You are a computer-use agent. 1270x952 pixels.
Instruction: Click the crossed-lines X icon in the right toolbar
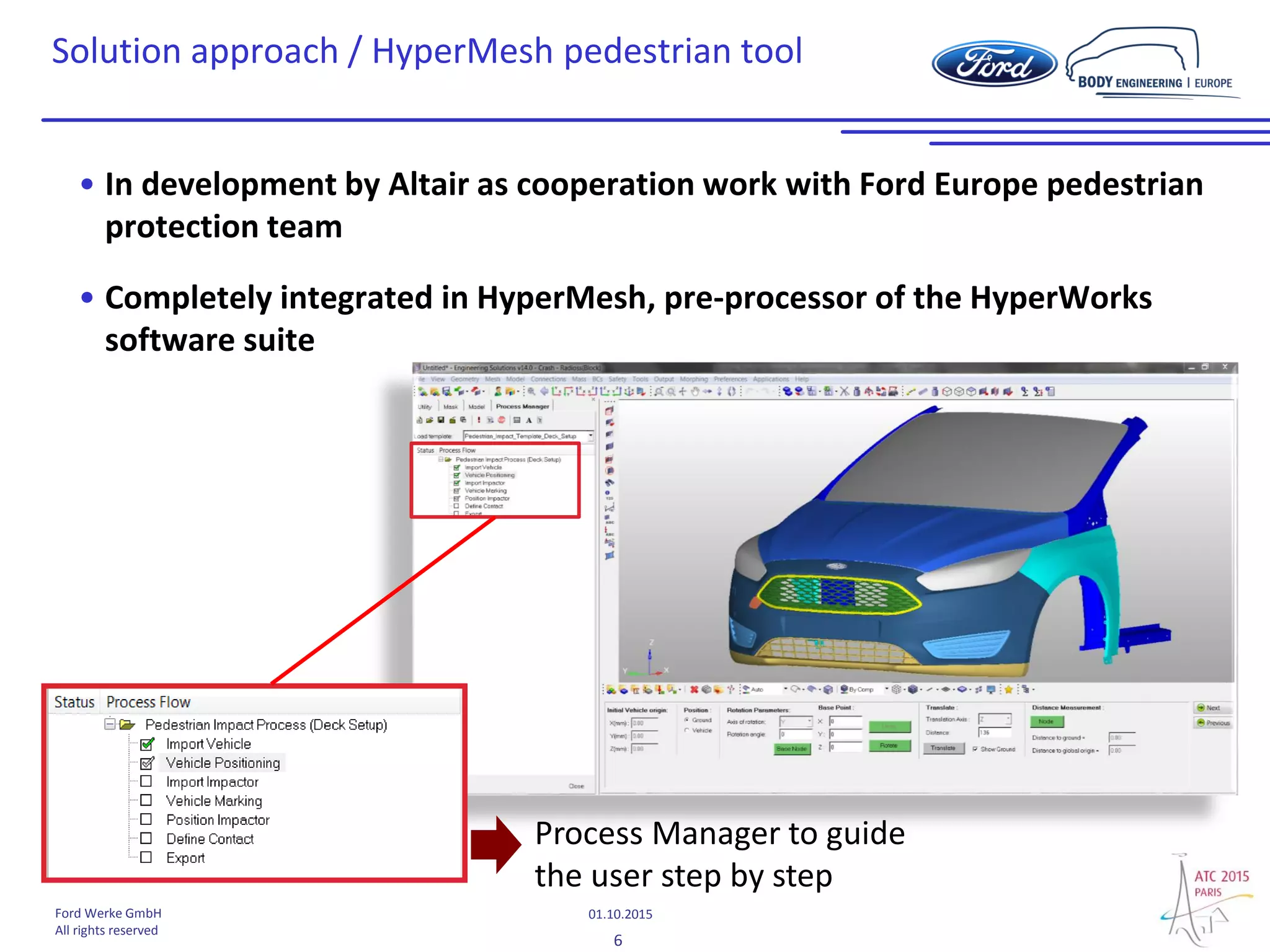point(845,392)
